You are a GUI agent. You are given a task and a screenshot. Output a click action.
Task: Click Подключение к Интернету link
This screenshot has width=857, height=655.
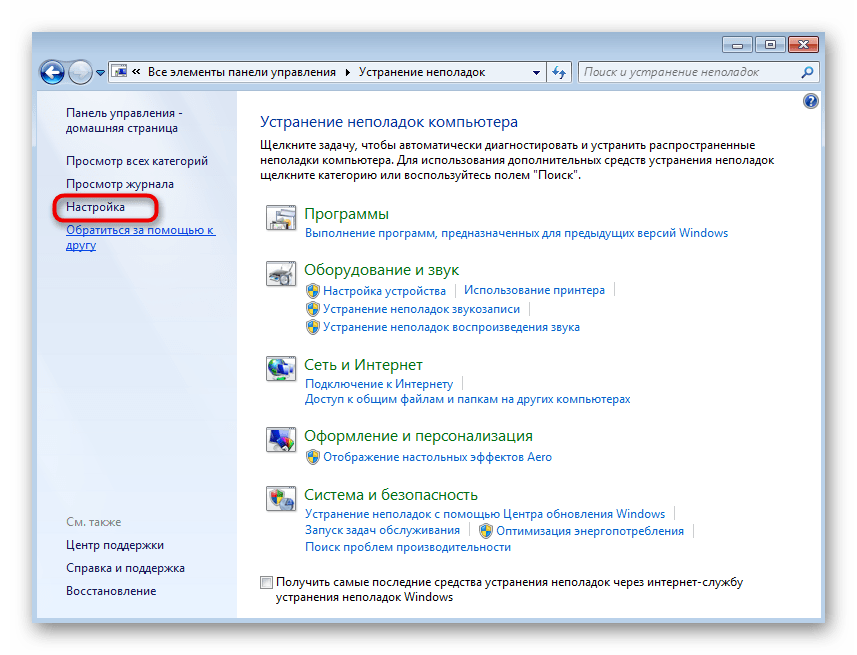click(379, 384)
